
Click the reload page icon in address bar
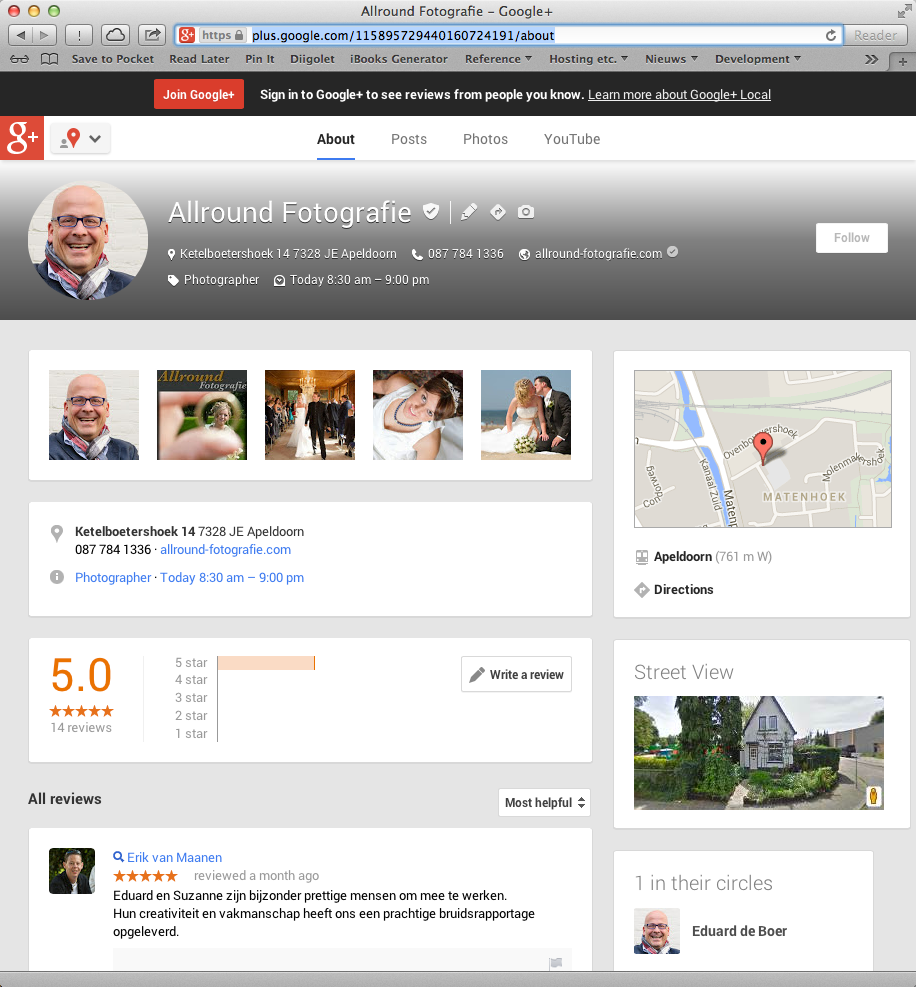click(x=830, y=35)
